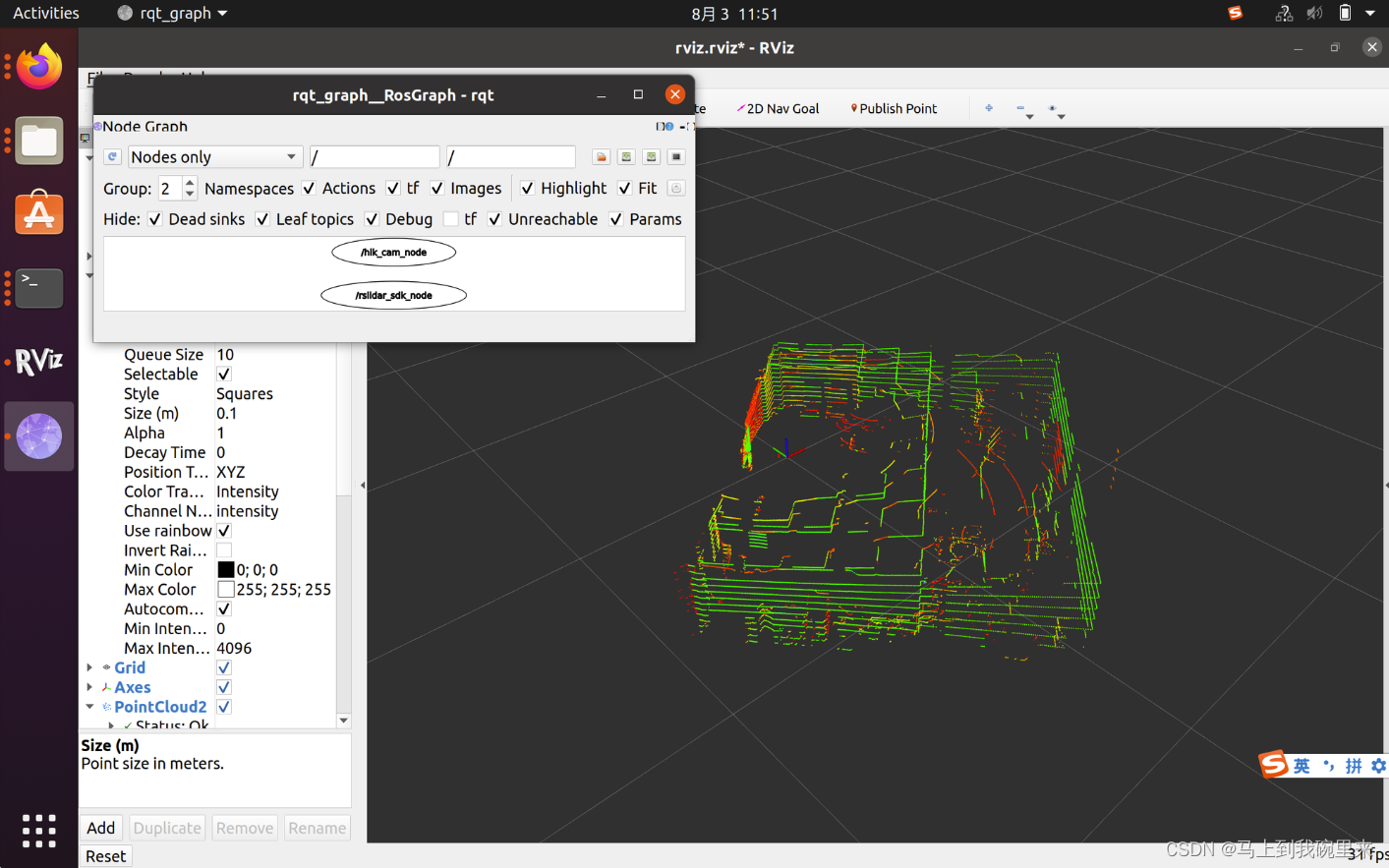Toggle the Sogou 拼 pinyin mode
The image size is (1389, 868).
1354,766
